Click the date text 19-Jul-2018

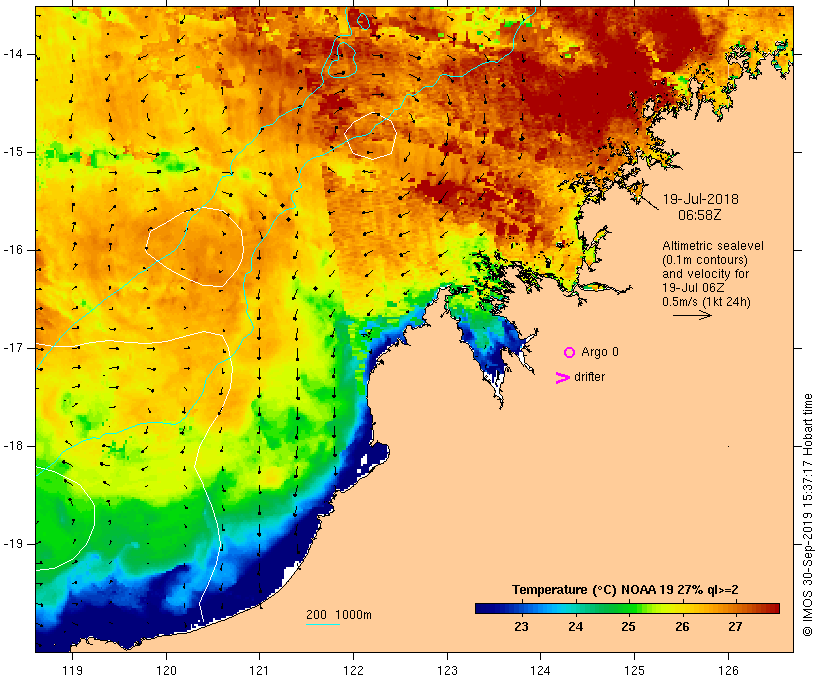(x=701, y=199)
